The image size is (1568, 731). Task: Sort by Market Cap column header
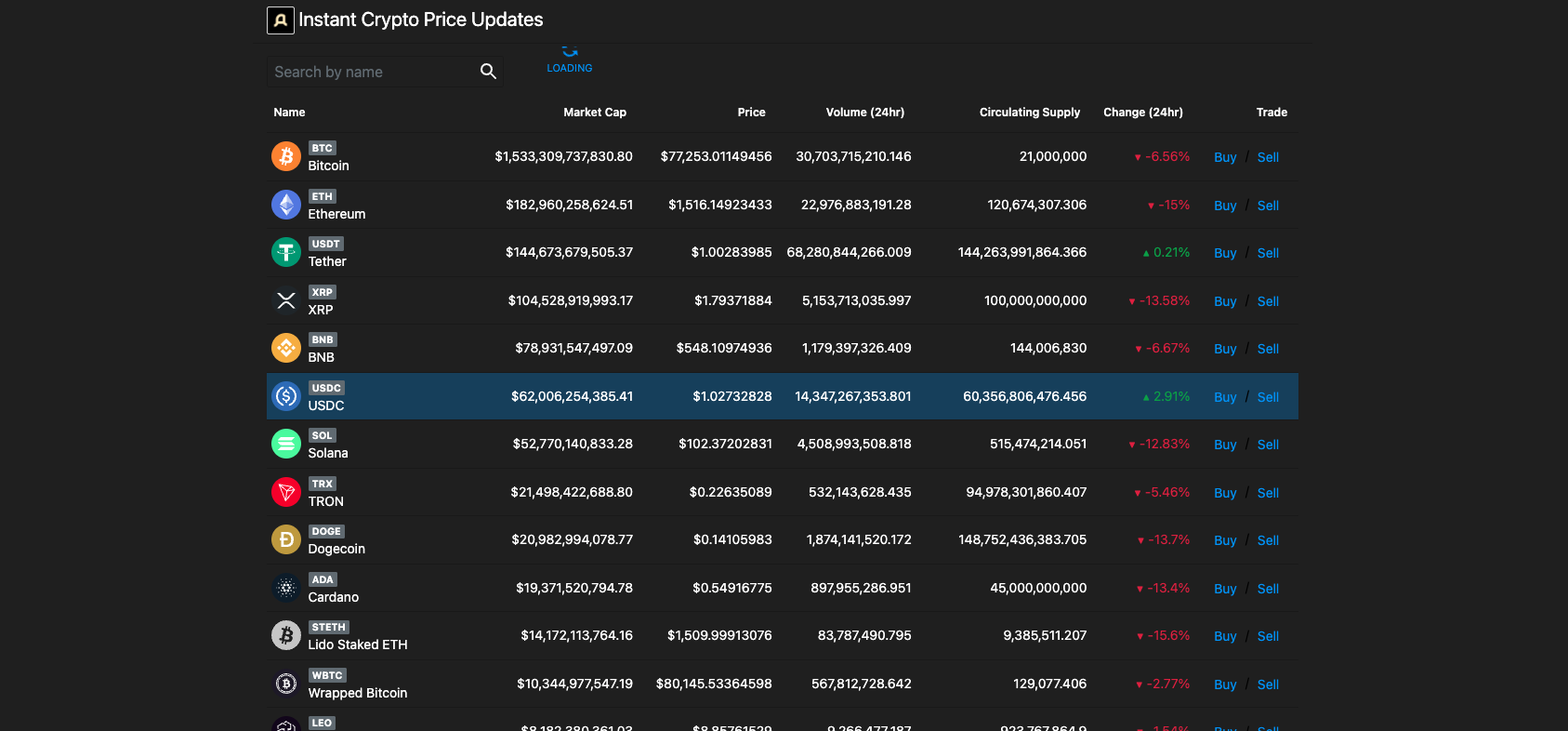click(x=595, y=113)
